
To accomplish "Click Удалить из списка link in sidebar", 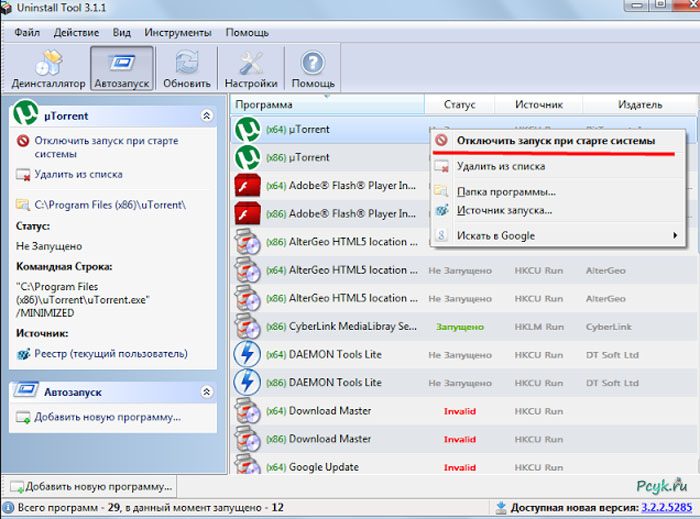I will pos(79,174).
